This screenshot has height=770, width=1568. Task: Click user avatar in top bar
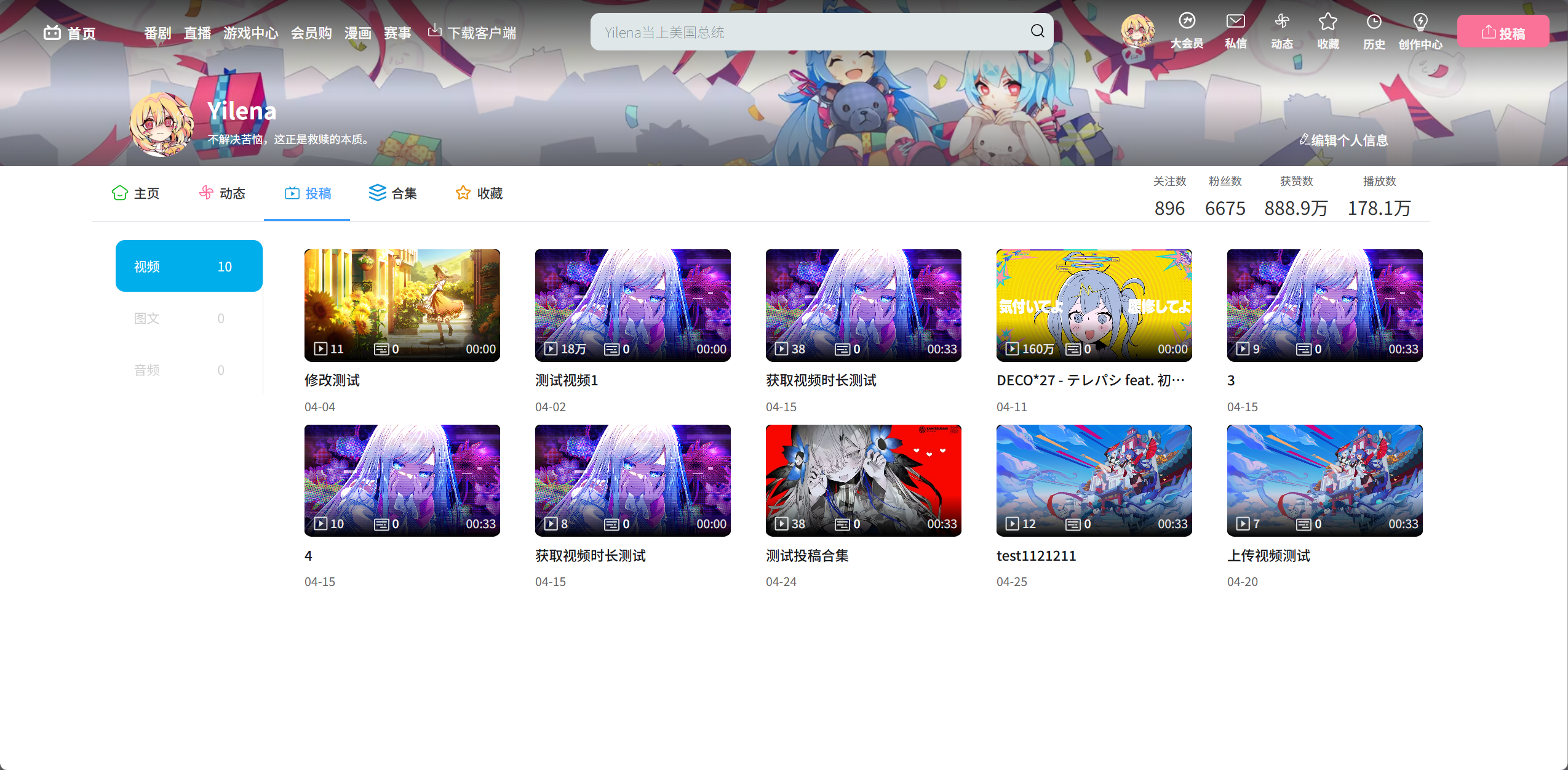point(1137,30)
